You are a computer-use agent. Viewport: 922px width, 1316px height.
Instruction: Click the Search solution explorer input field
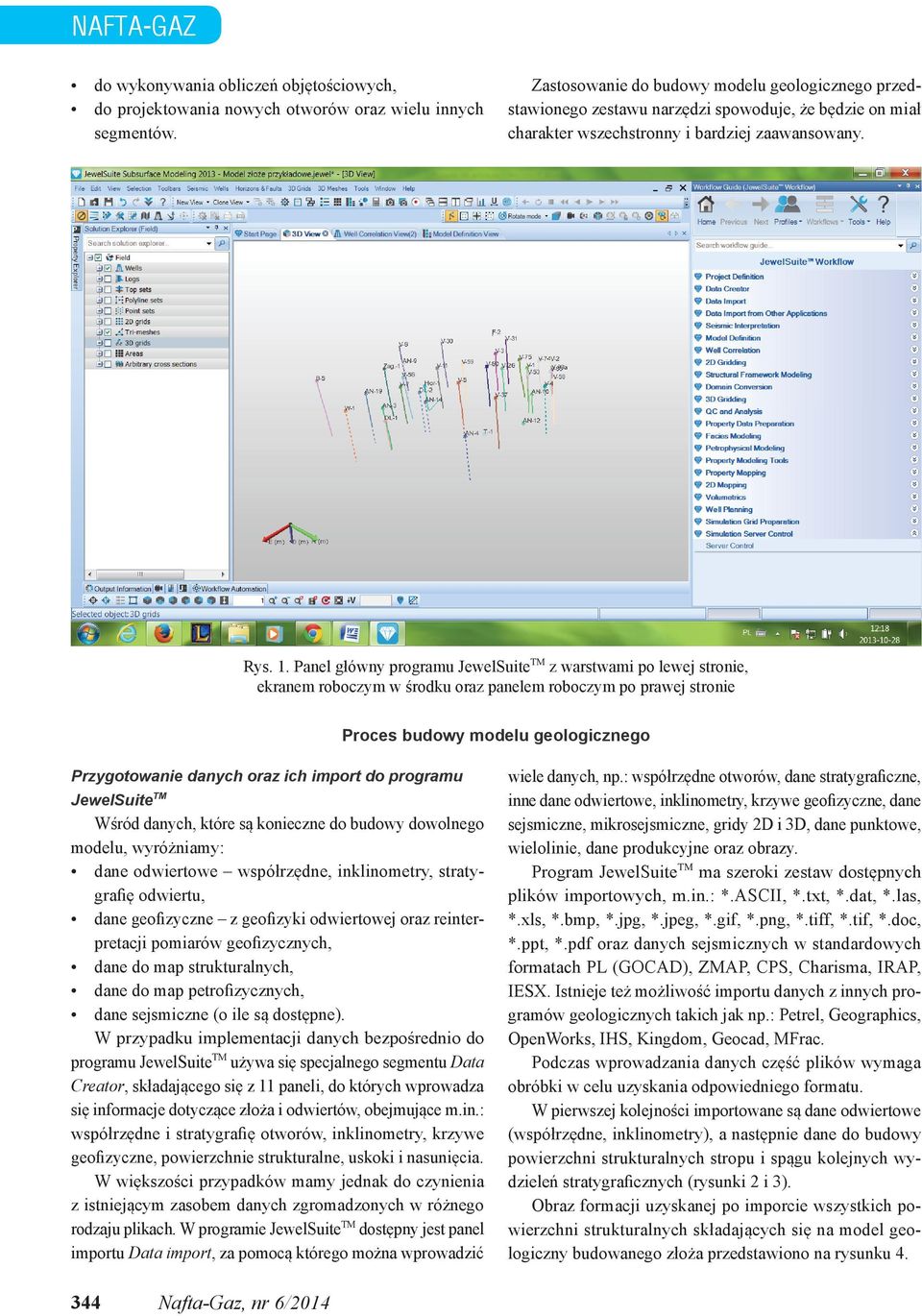(149, 244)
